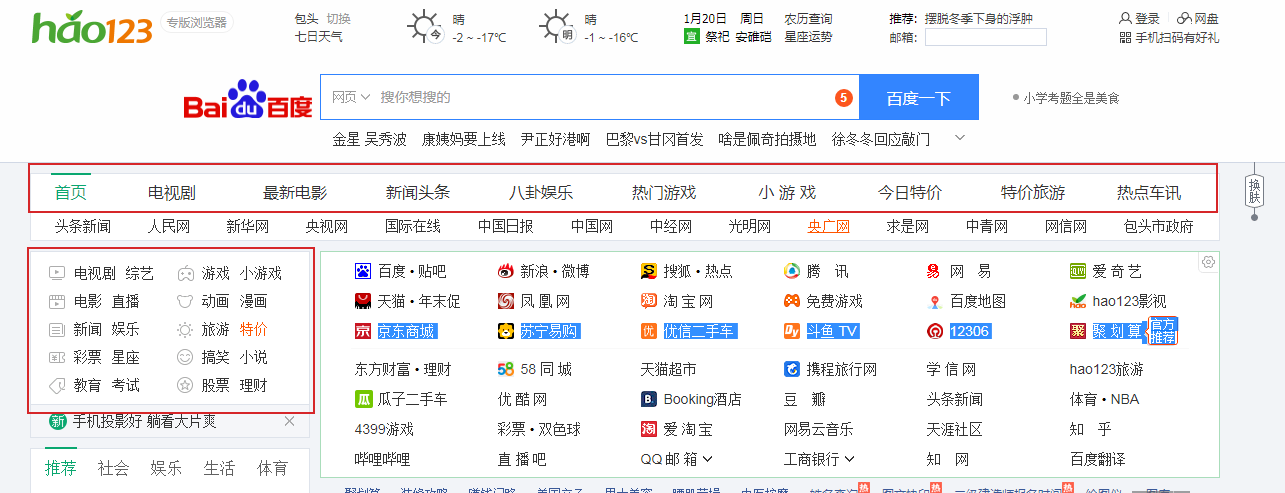1285x493 pixels.
Task: Click the 12306 railway icon
Action: (x=934, y=331)
